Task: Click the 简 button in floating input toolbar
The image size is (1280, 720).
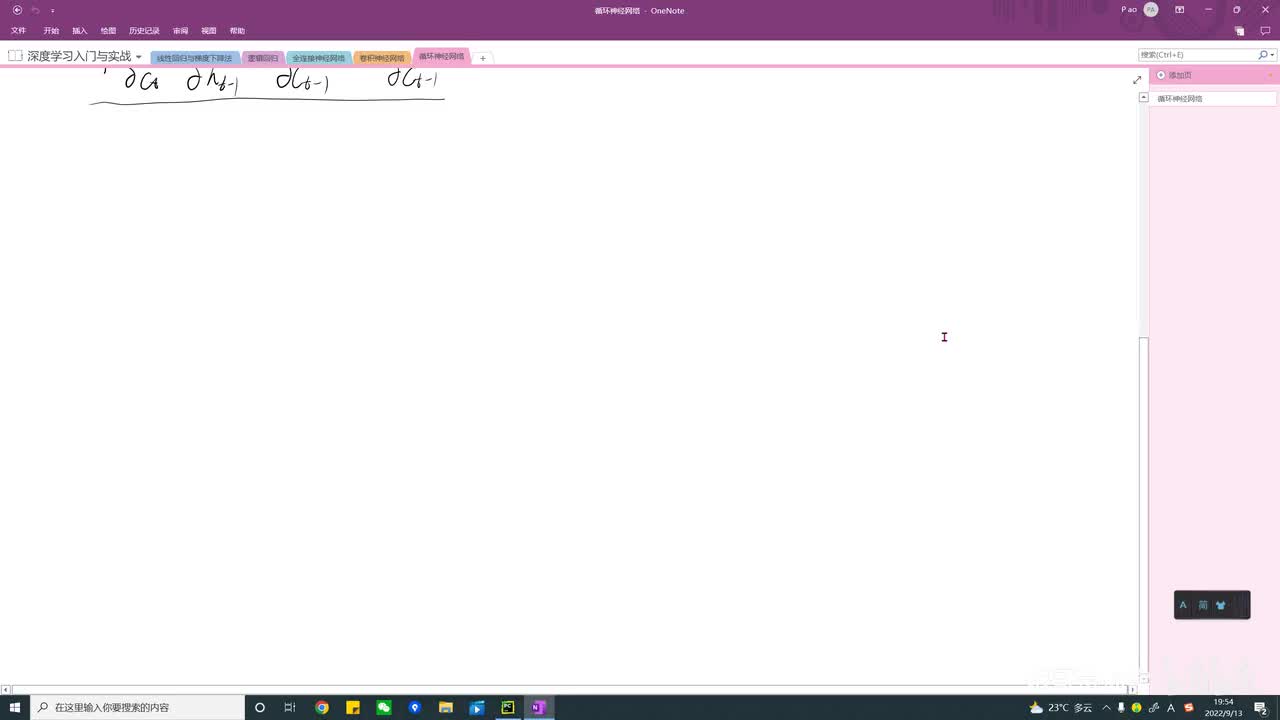Action: (1203, 605)
